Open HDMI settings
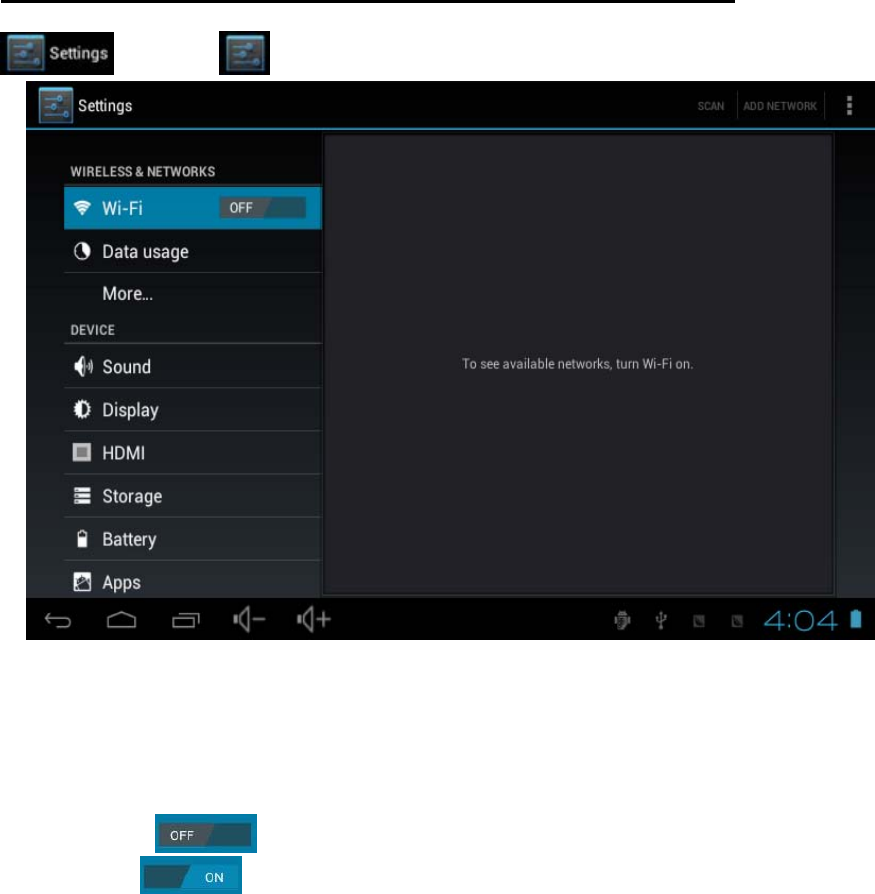This screenshot has width=875, height=894. [193, 453]
